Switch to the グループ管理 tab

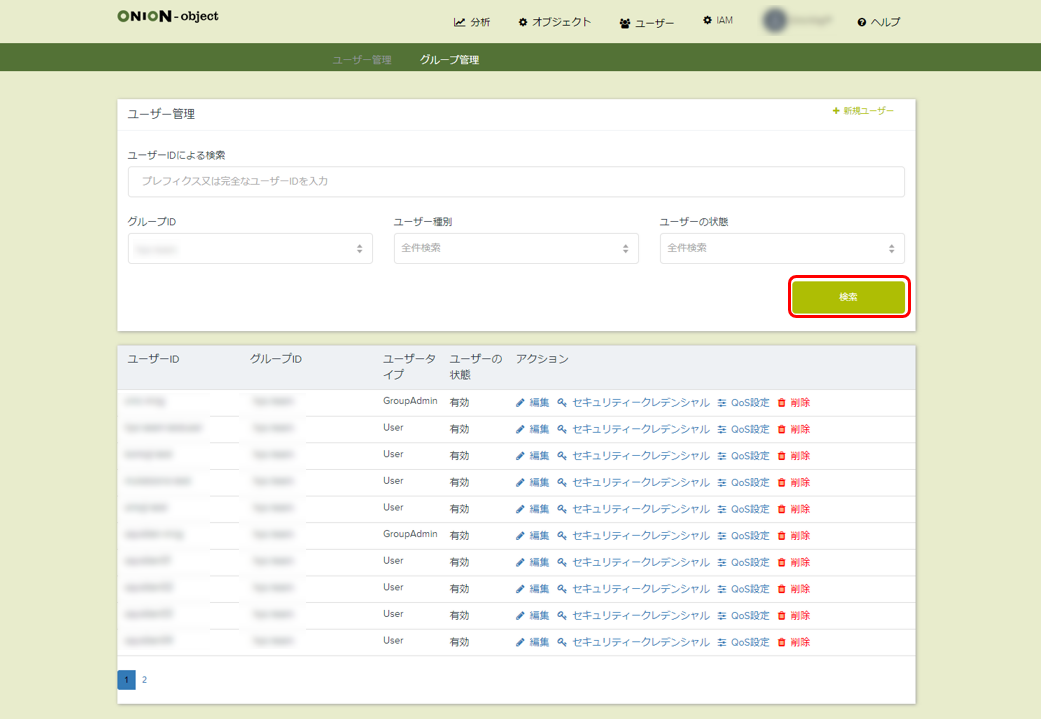click(x=449, y=60)
